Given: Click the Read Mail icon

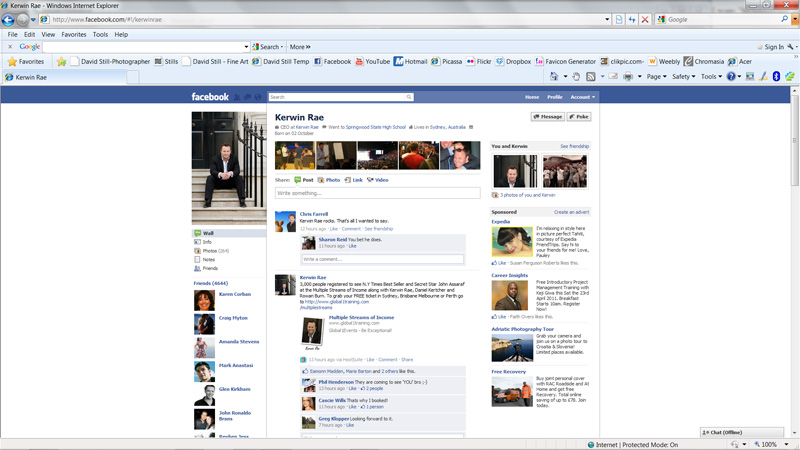Looking at the screenshot, I should (x=613, y=77).
